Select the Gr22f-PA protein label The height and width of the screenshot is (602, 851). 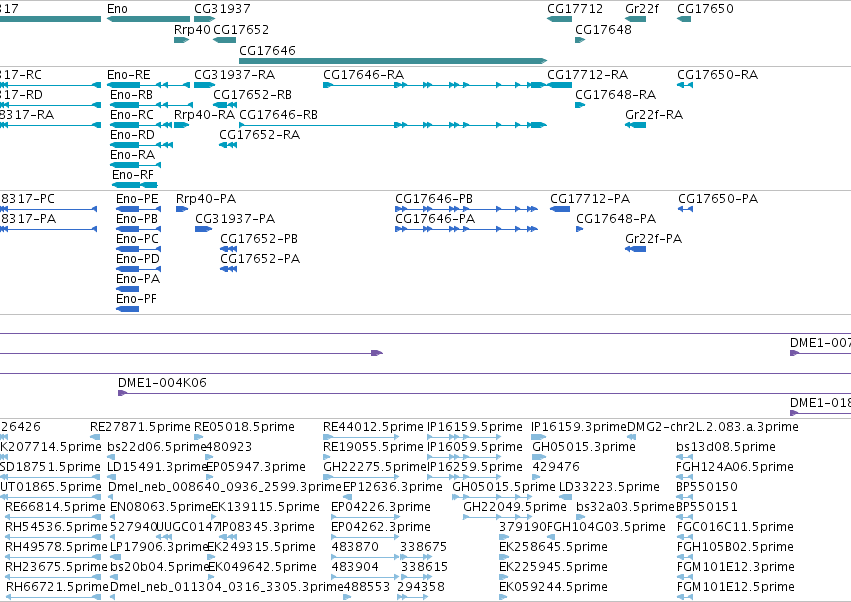pos(653,239)
